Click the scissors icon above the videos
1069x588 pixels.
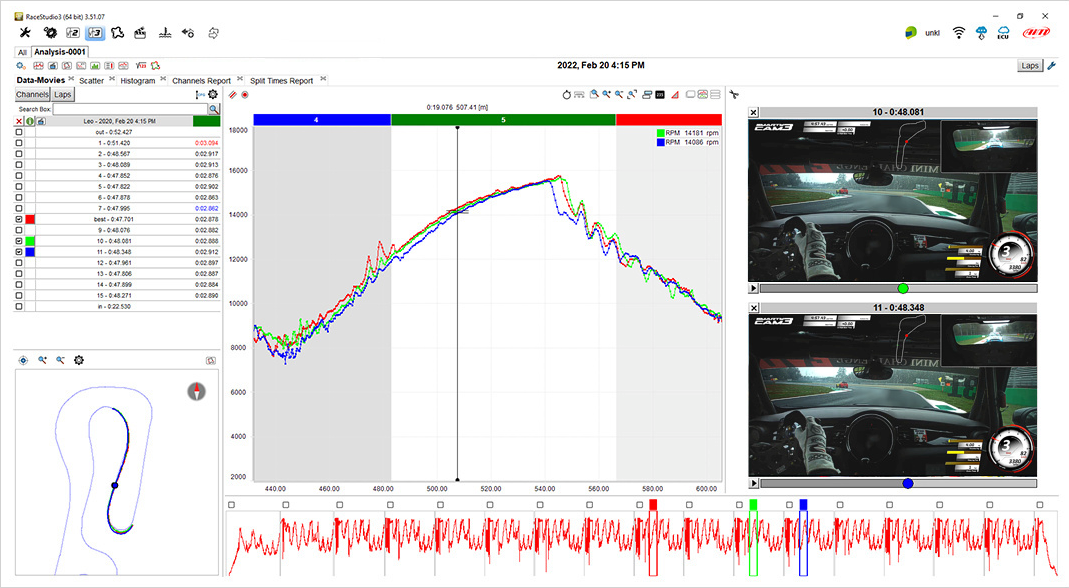click(x=733, y=94)
